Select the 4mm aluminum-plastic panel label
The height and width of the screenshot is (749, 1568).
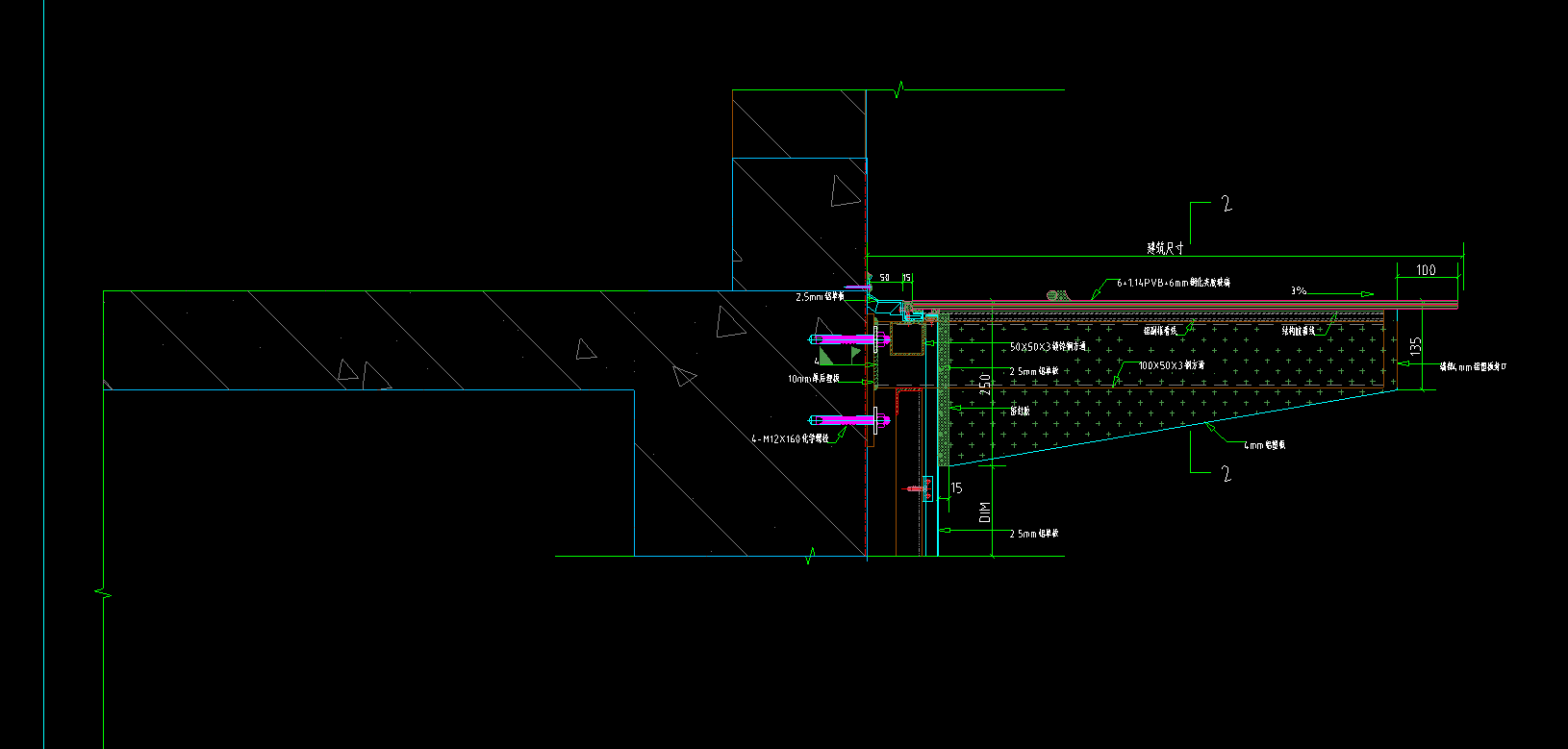pyautogui.click(x=1265, y=445)
